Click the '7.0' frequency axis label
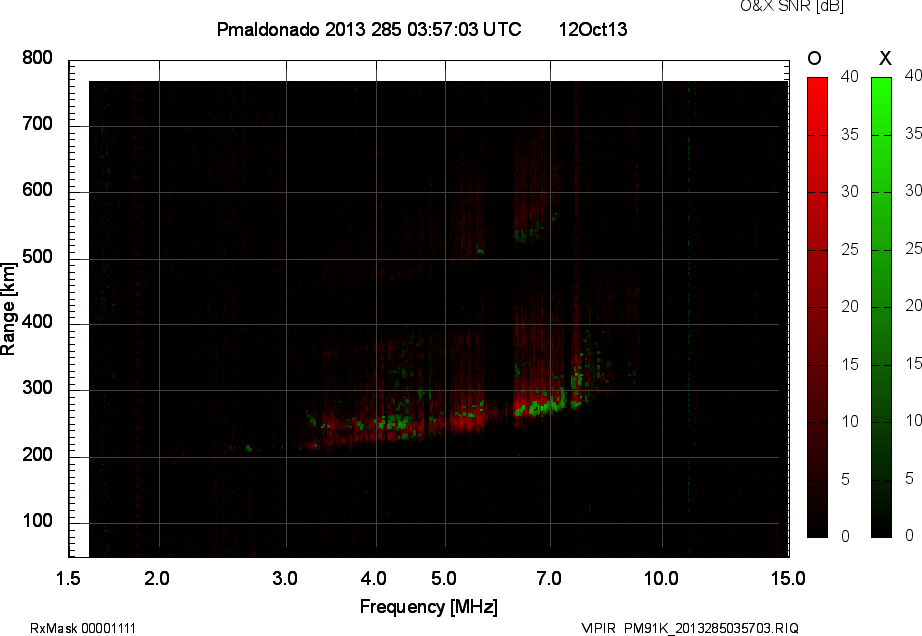The width and height of the screenshot is (922, 636). (549, 578)
